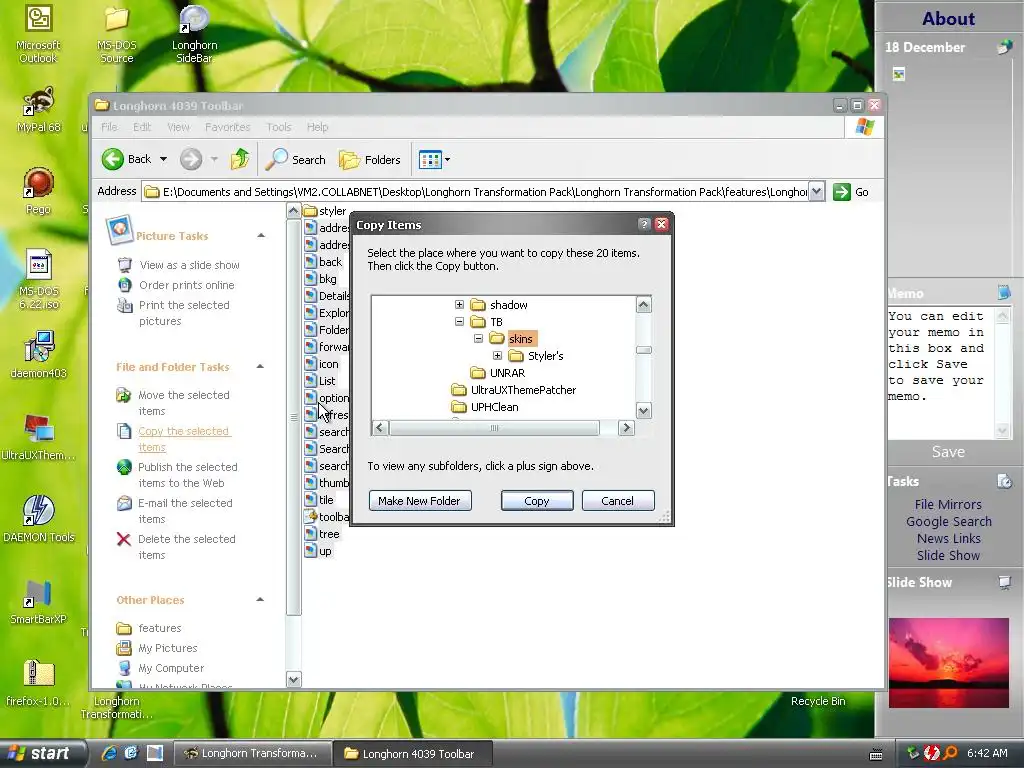Toggle Folders pane in toolbar

(x=370, y=159)
